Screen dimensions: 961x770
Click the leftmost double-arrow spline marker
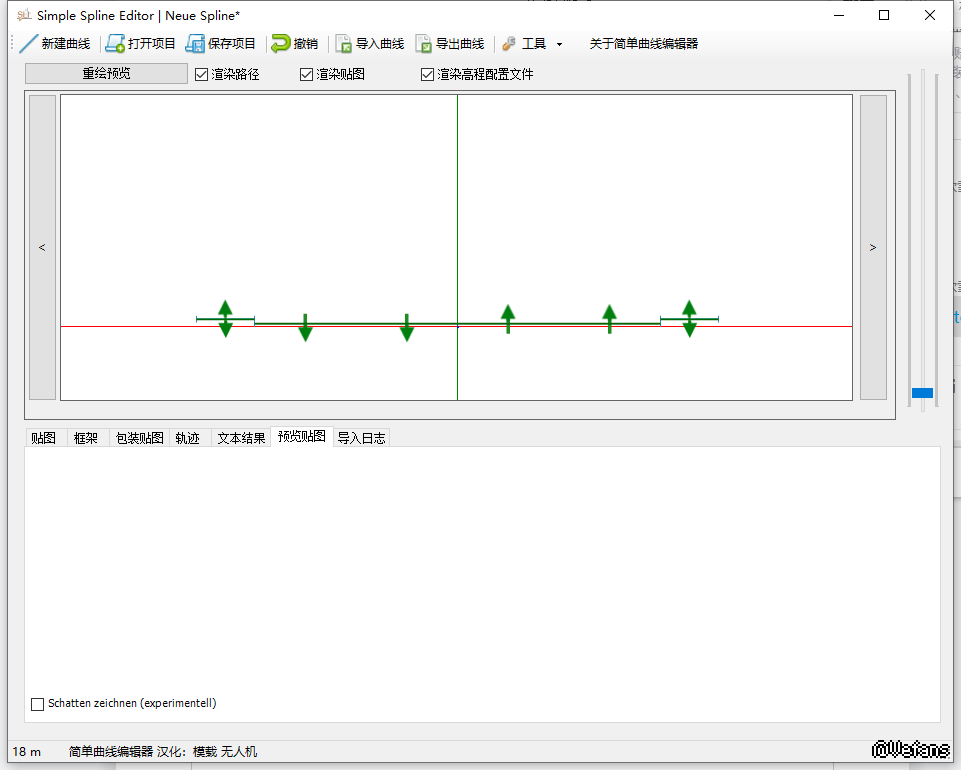pyautogui.click(x=226, y=319)
